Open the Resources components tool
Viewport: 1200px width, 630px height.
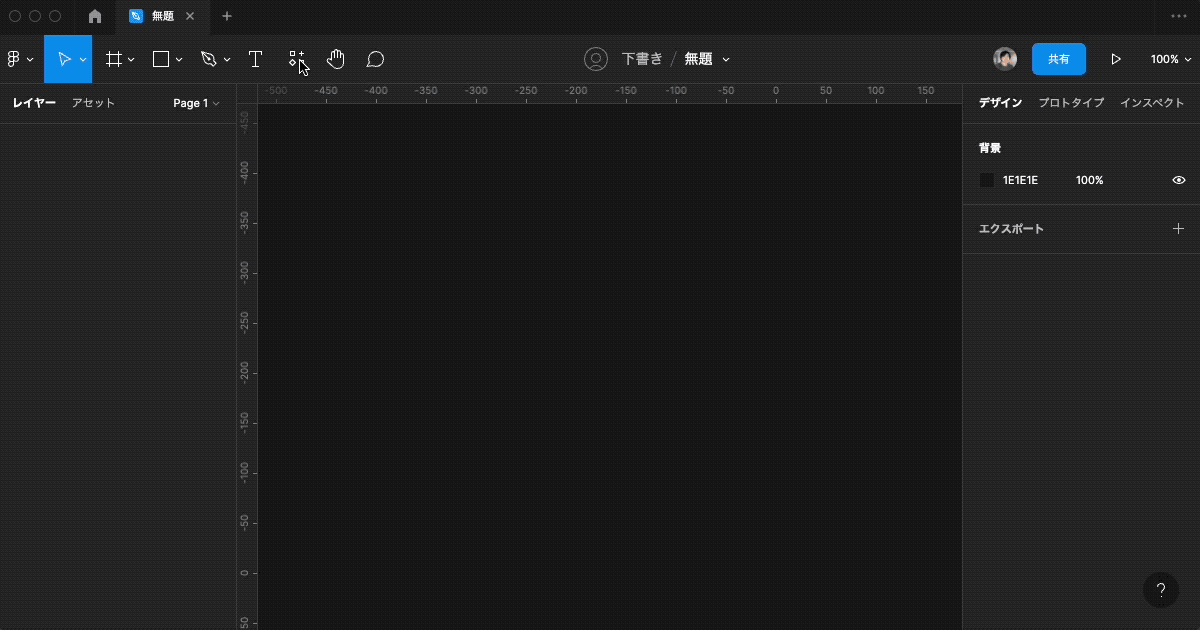pos(296,59)
